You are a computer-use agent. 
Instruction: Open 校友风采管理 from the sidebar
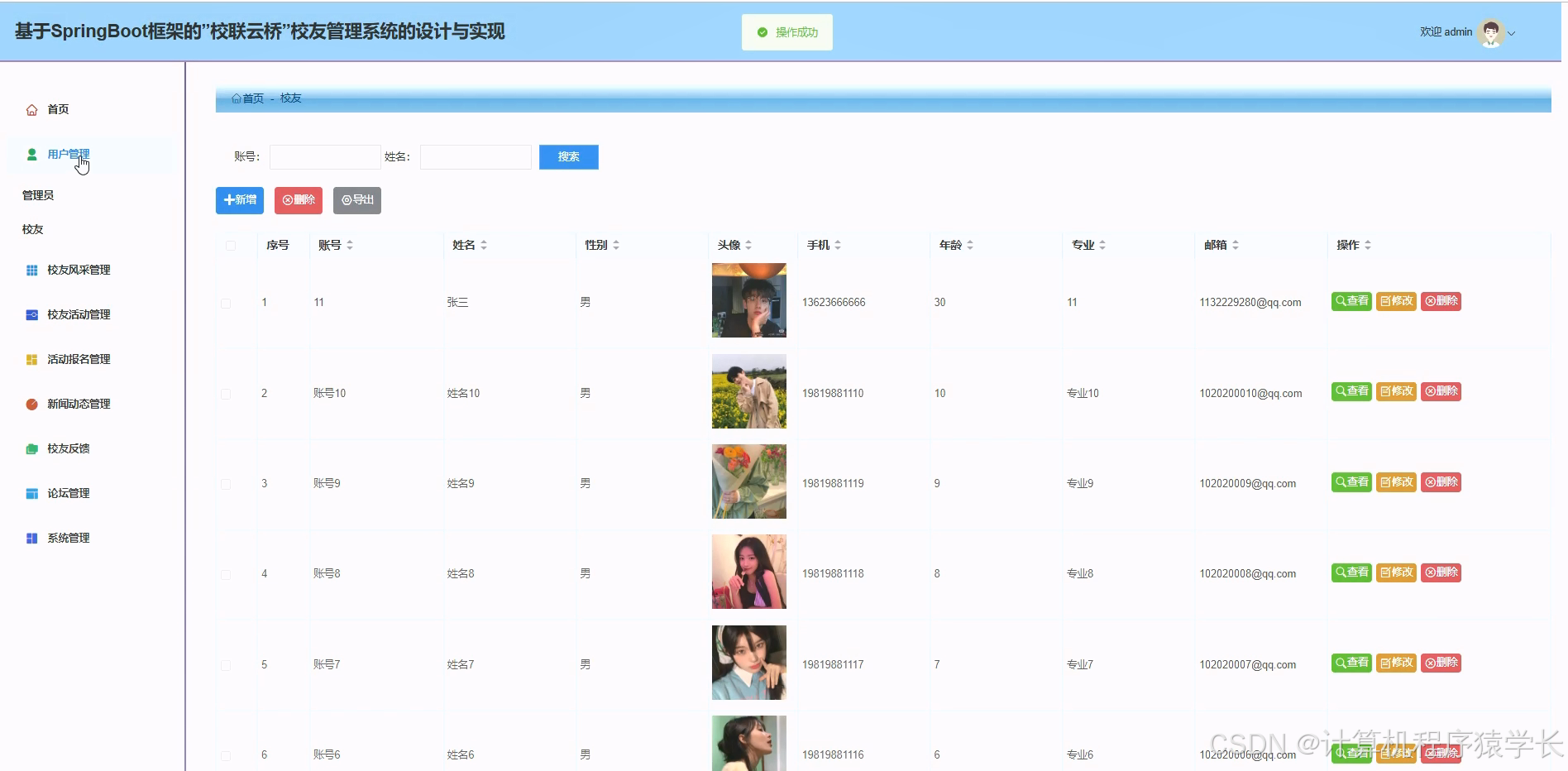31,269
